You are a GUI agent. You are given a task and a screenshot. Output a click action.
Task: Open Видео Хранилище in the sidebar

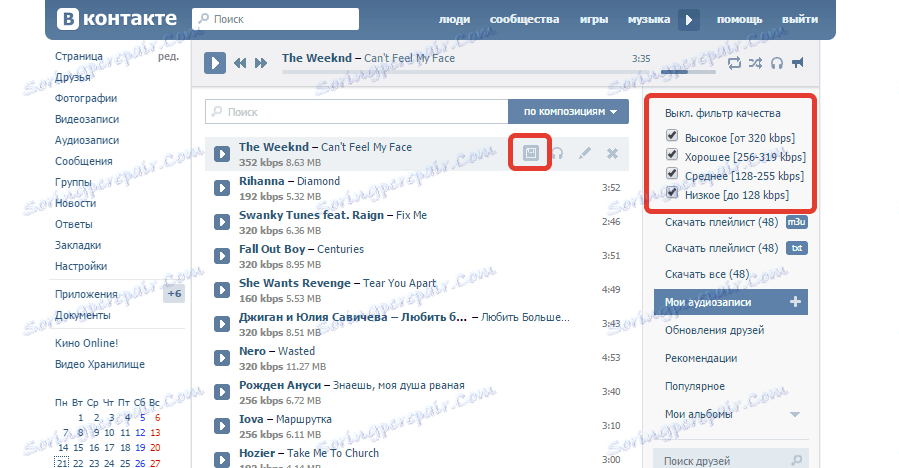(100, 364)
